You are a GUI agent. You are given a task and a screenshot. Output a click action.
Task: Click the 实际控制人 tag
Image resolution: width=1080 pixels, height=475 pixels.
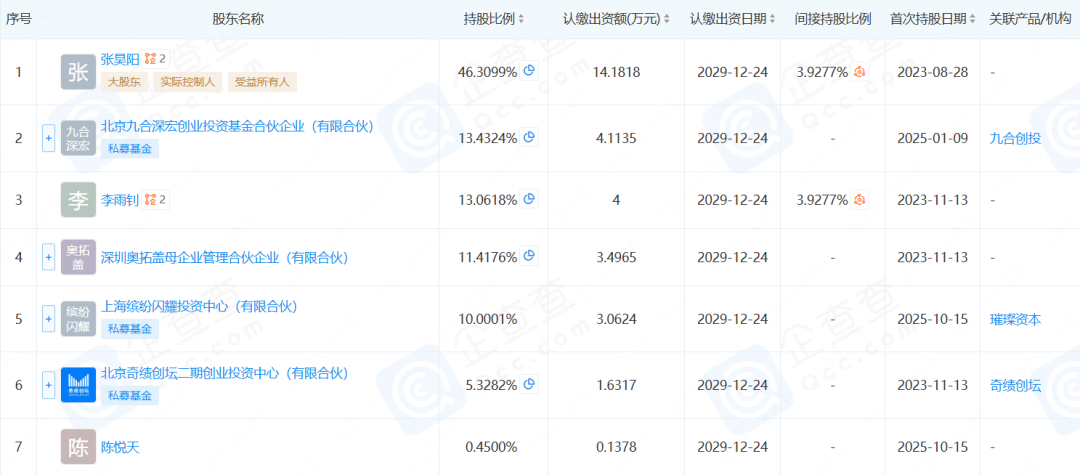point(187,83)
